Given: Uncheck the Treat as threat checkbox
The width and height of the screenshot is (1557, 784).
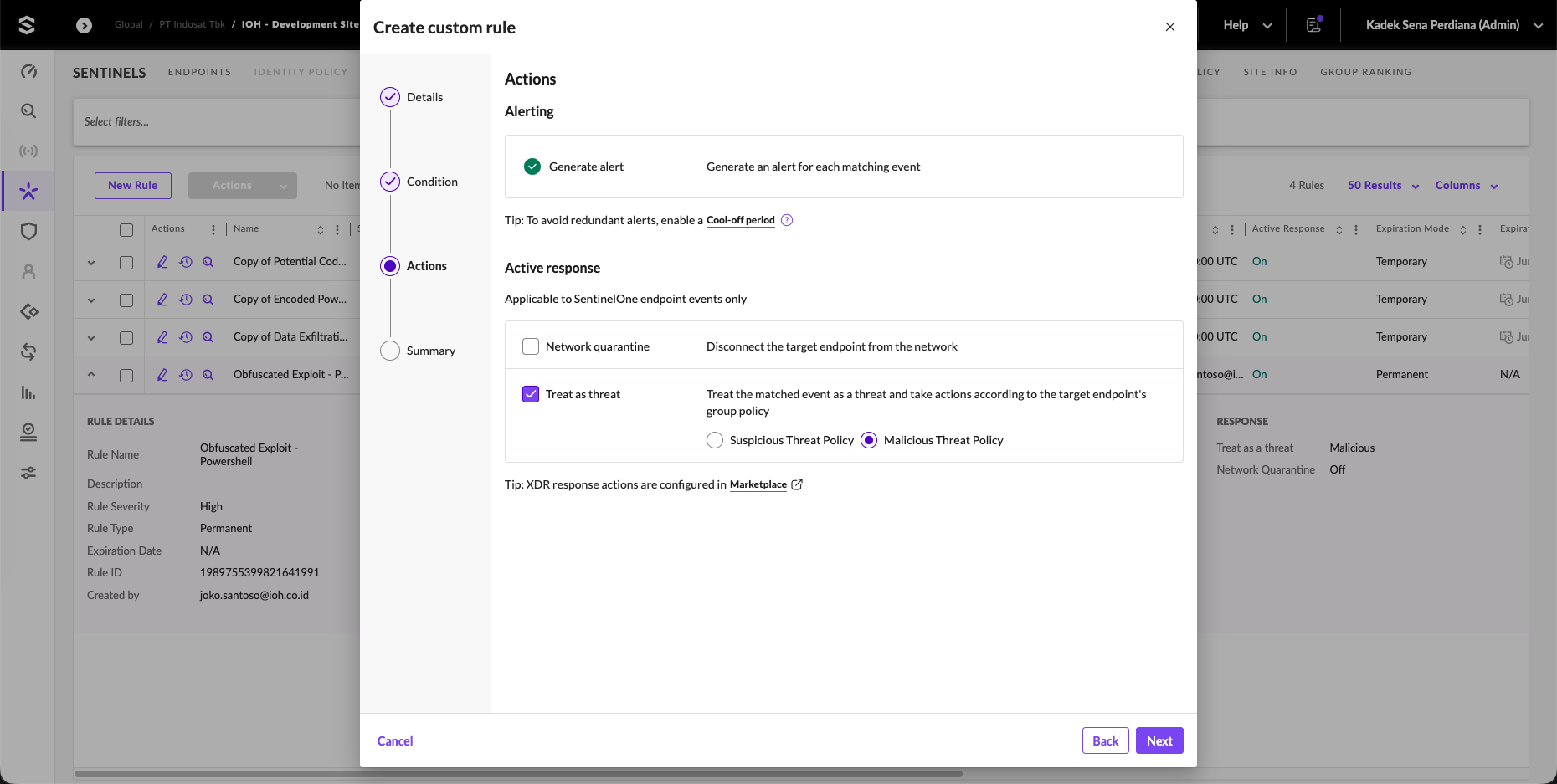Looking at the screenshot, I should (531, 394).
